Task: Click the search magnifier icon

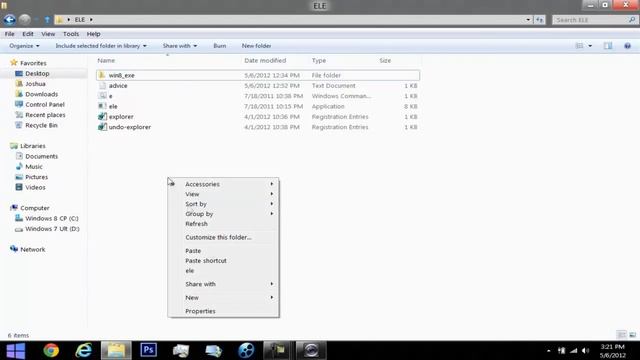Action: (632, 20)
